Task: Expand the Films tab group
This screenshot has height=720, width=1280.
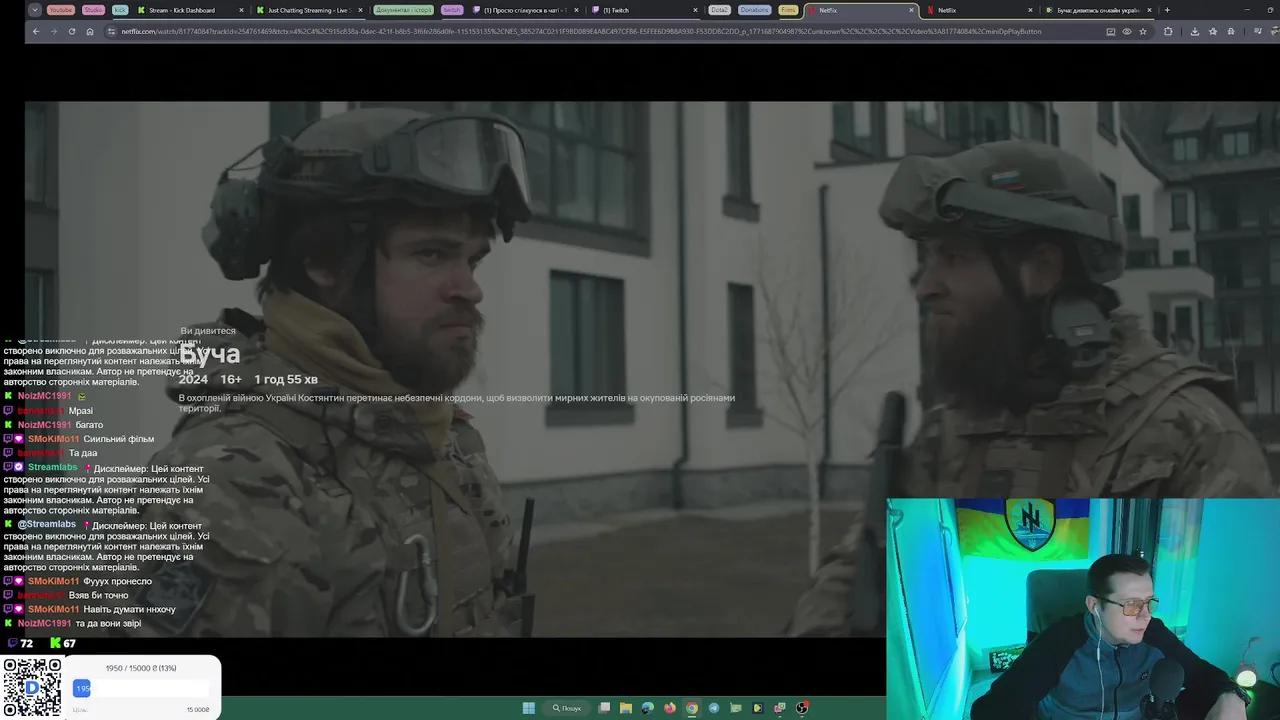Action: [789, 10]
